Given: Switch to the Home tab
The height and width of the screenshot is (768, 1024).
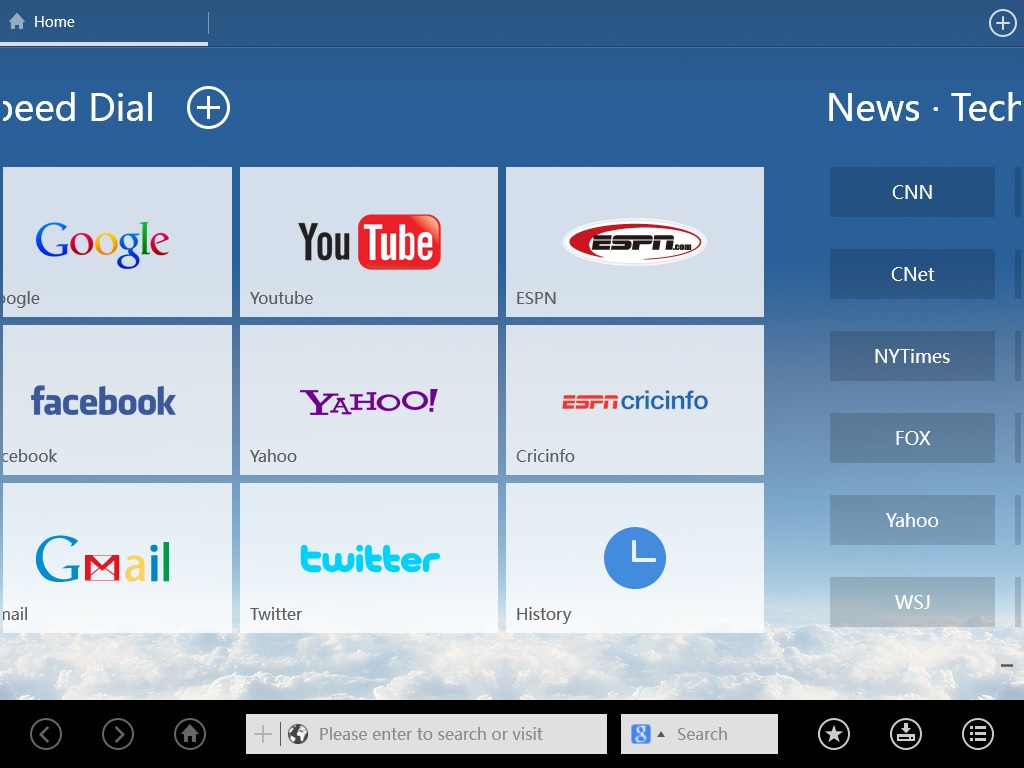Looking at the screenshot, I should (x=104, y=22).
